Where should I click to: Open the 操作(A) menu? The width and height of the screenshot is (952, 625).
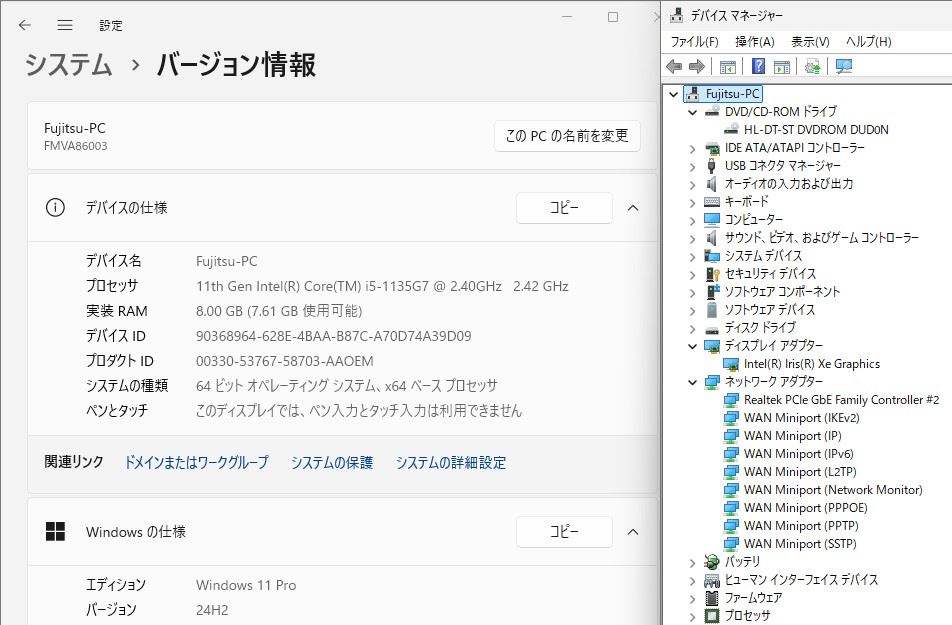pyautogui.click(x=755, y=41)
